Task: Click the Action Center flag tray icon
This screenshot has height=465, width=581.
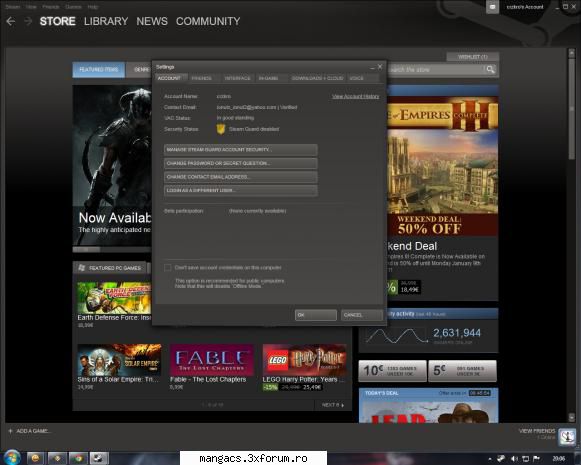Action: (x=536, y=459)
